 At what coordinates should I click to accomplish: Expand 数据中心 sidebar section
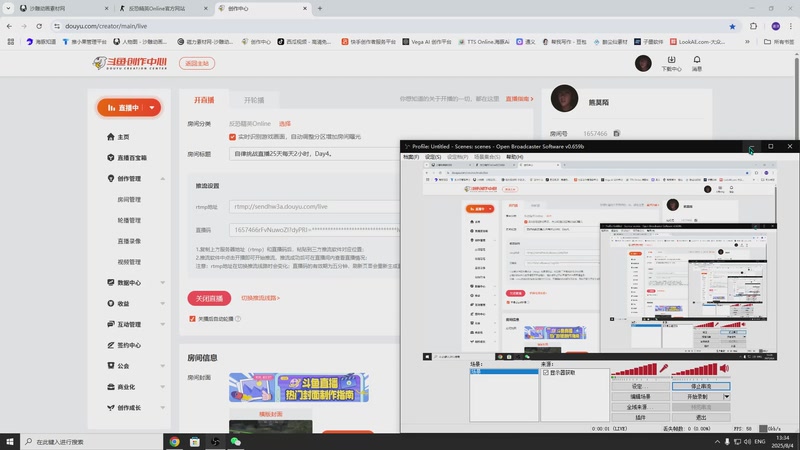pos(163,283)
